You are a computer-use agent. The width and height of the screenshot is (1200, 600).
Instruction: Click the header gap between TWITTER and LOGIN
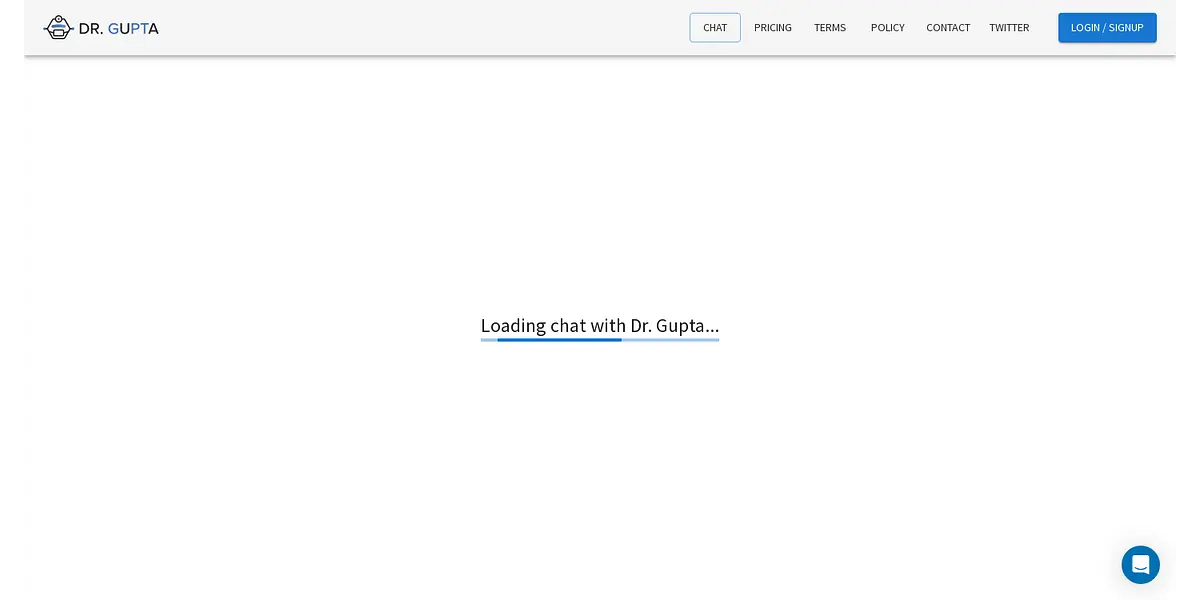pyautogui.click(x=1044, y=28)
